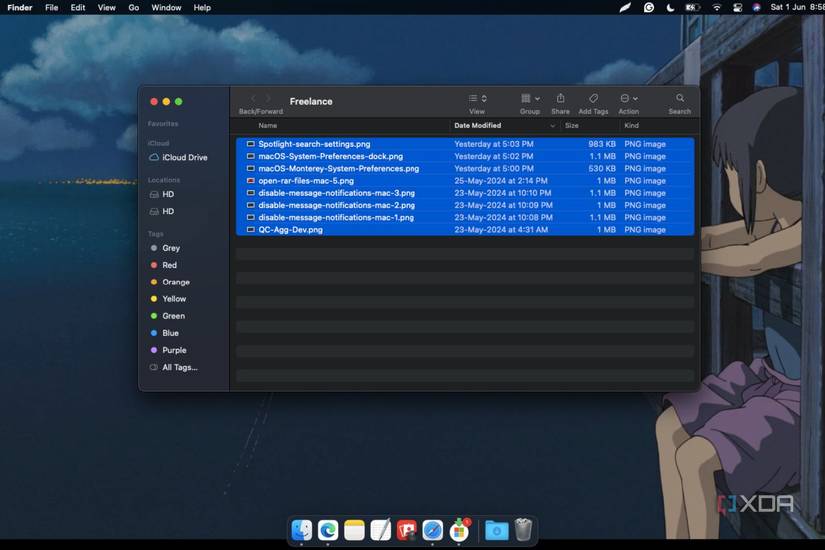This screenshot has width=825, height=550.
Task: Open the View options dropdown
Action: (477, 99)
